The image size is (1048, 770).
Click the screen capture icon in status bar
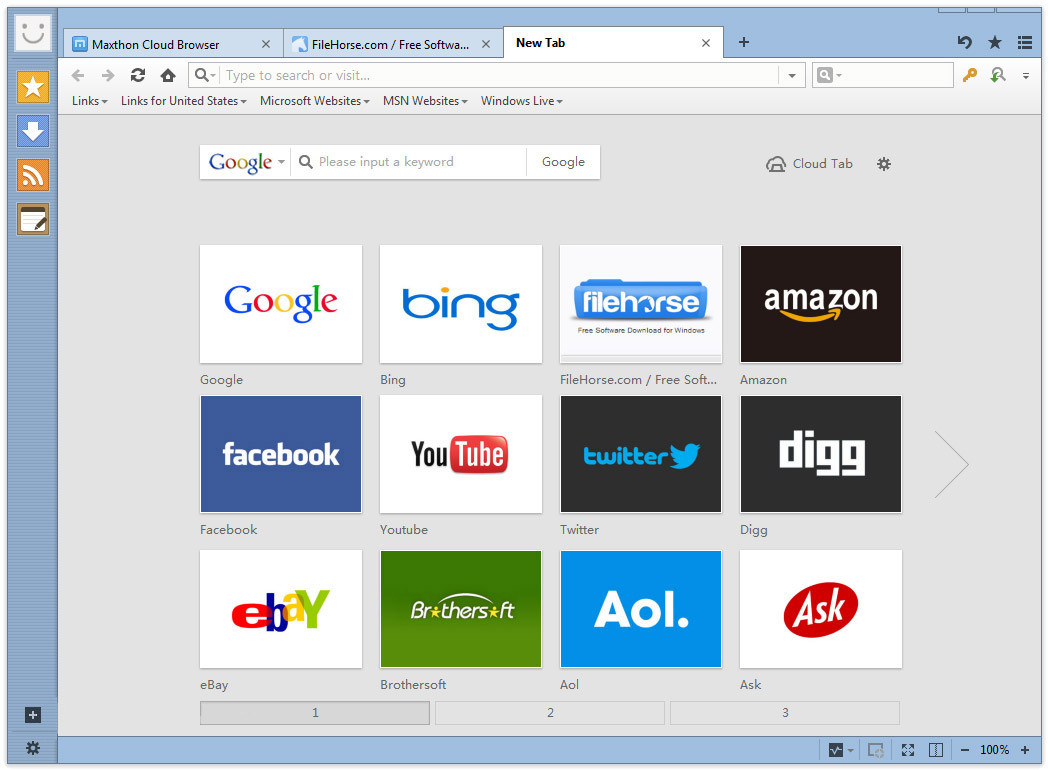coord(875,750)
